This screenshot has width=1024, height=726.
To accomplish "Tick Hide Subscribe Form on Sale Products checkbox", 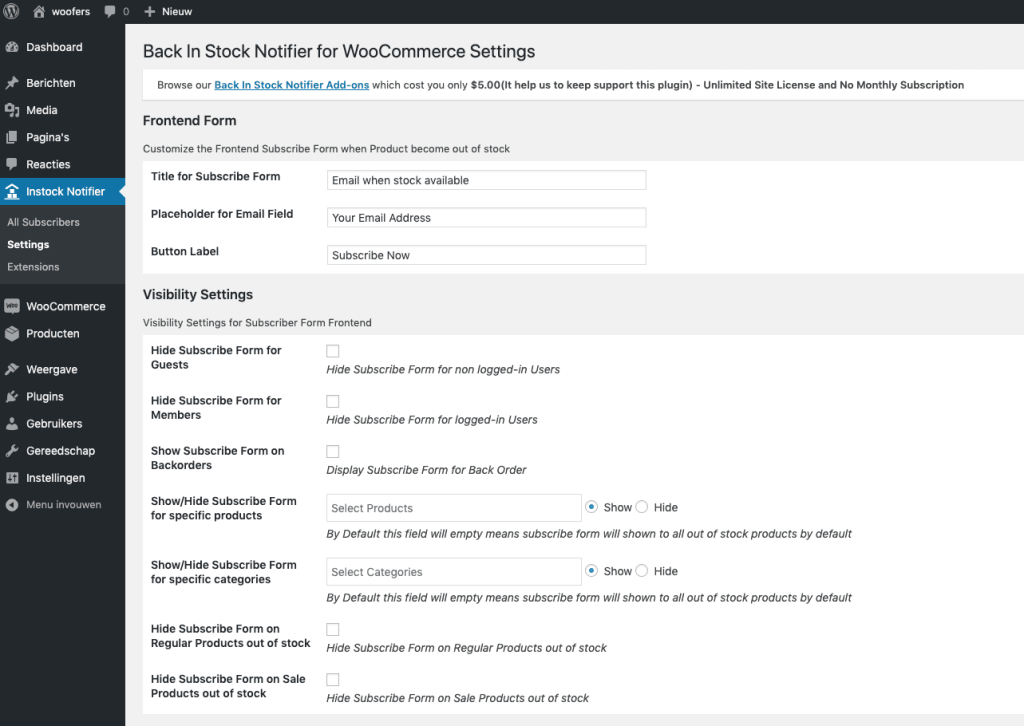I will tap(332, 680).
